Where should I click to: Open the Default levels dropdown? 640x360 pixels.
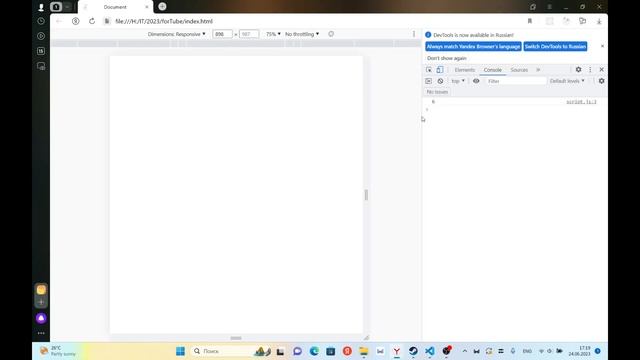point(567,81)
